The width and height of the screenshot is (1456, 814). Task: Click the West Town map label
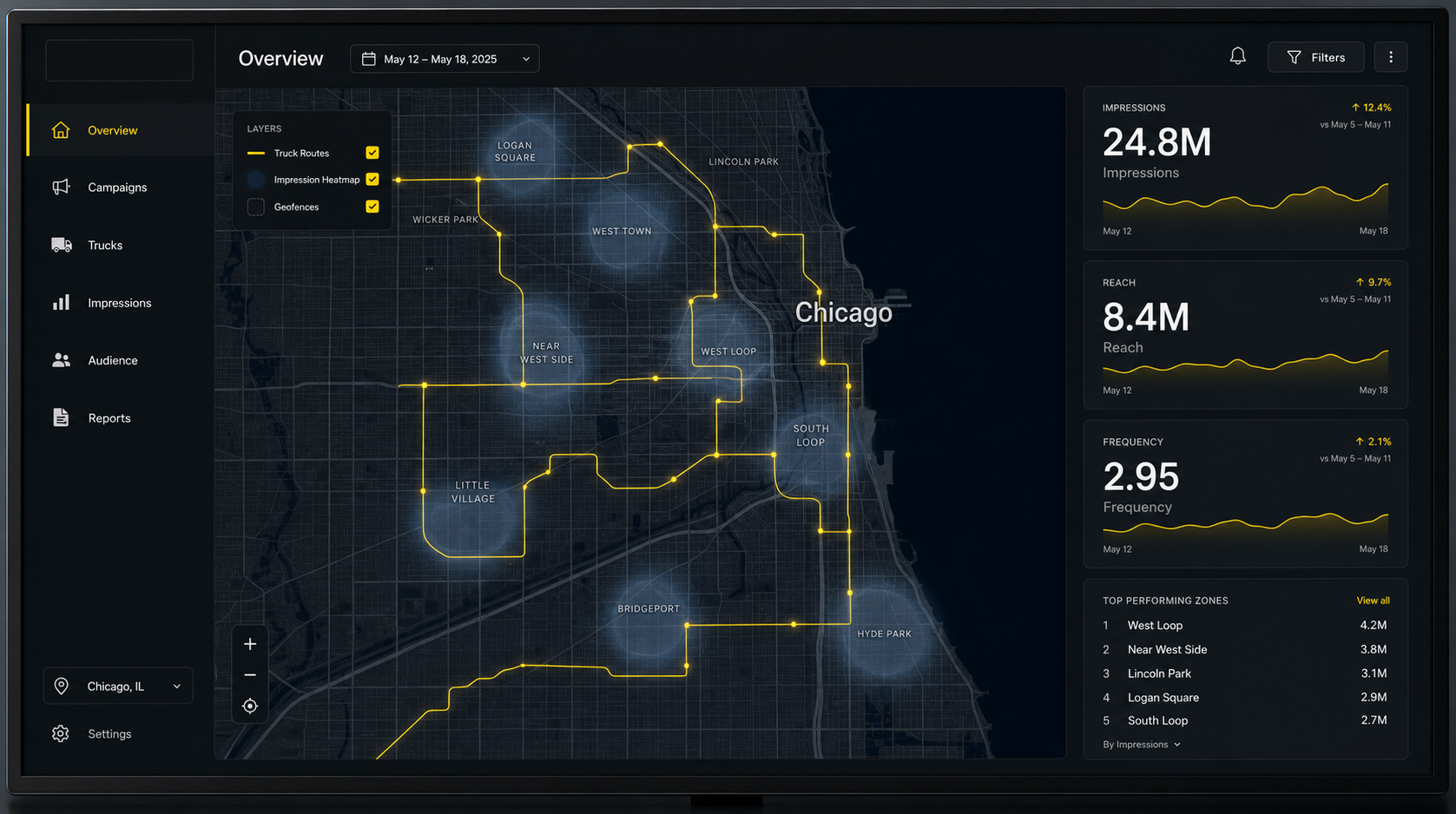[622, 232]
